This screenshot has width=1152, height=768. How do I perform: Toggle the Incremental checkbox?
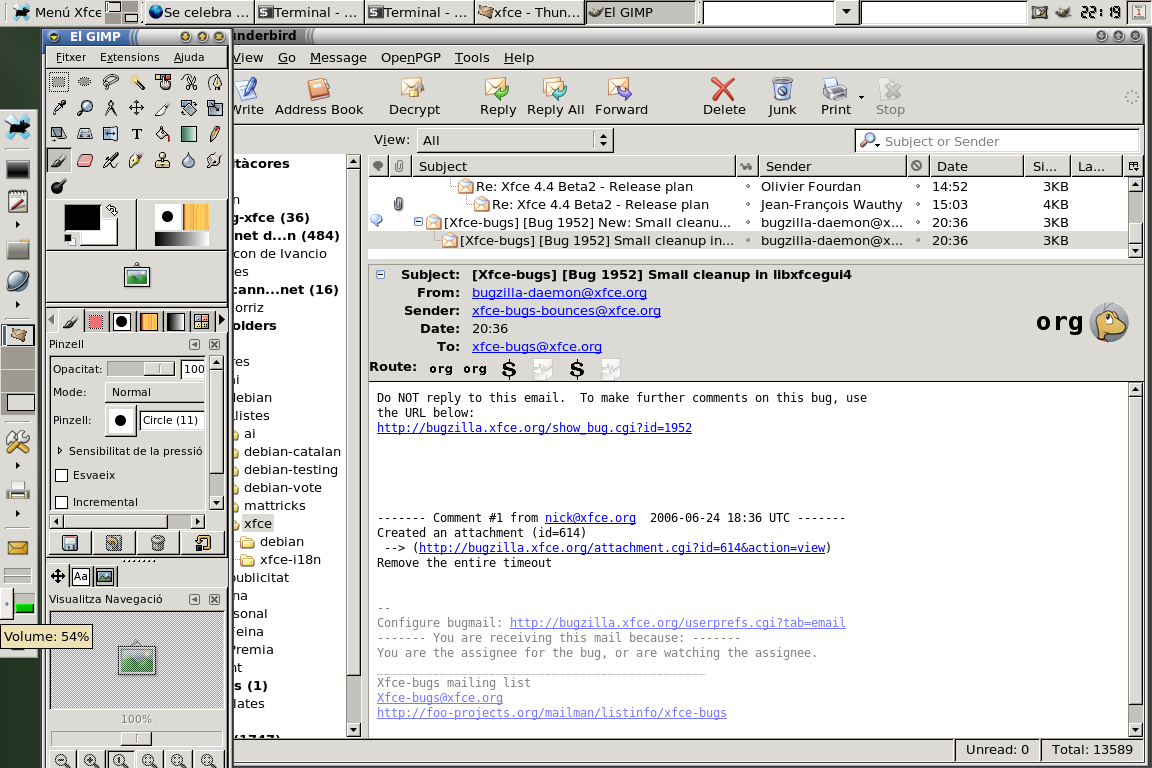pos(62,502)
